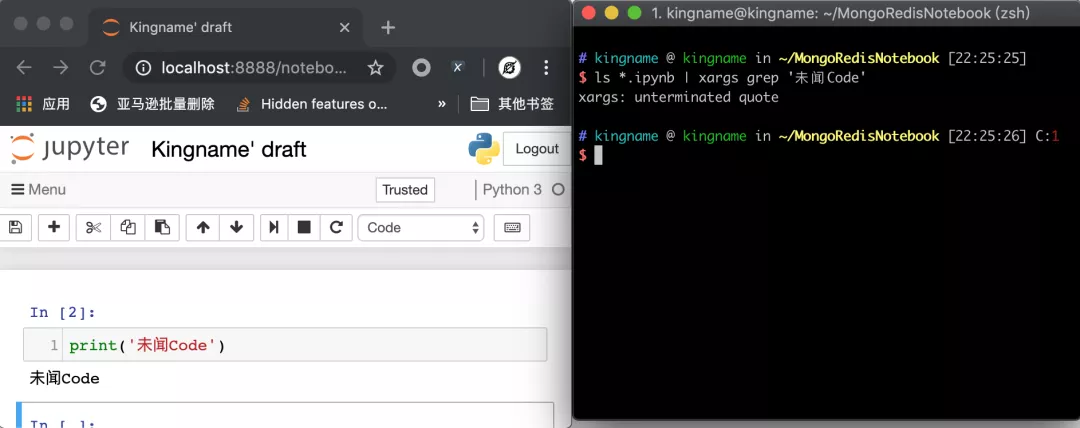Click the round O extension icon
The width and height of the screenshot is (1080, 428).
[x=422, y=68]
